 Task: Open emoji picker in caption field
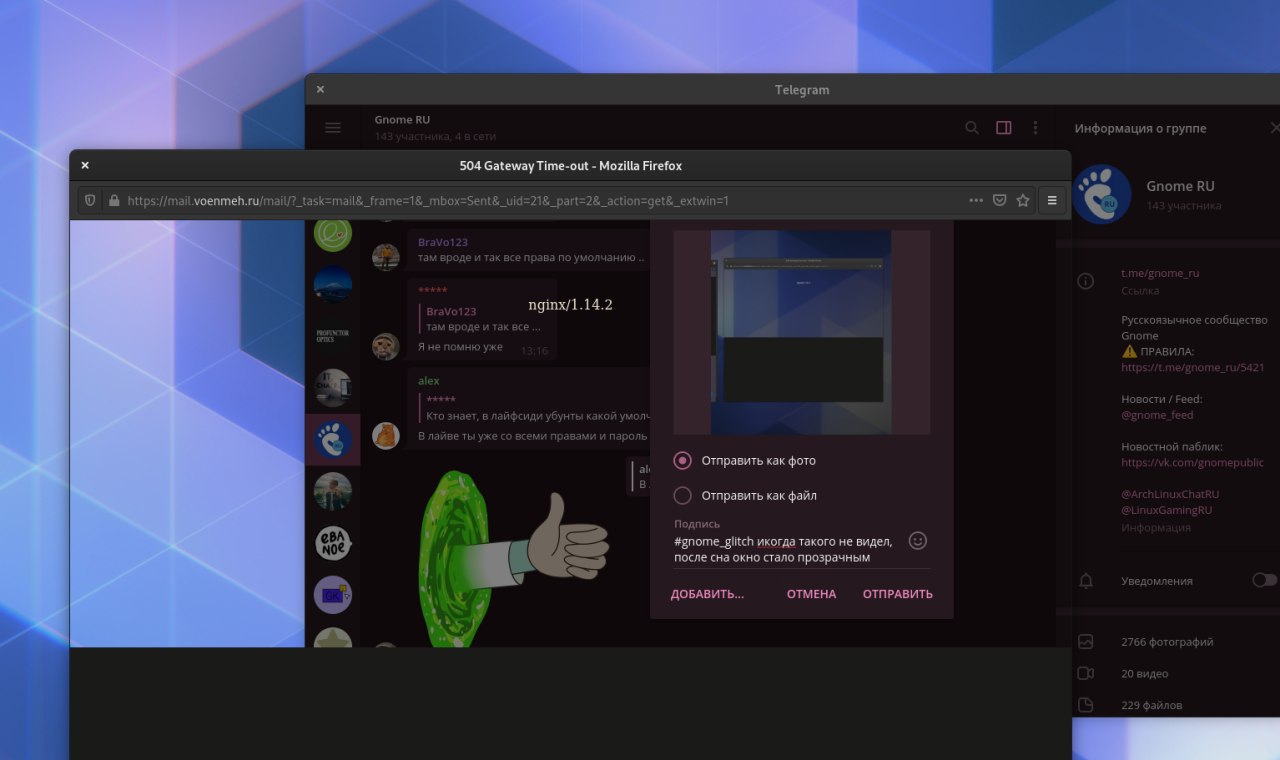917,541
